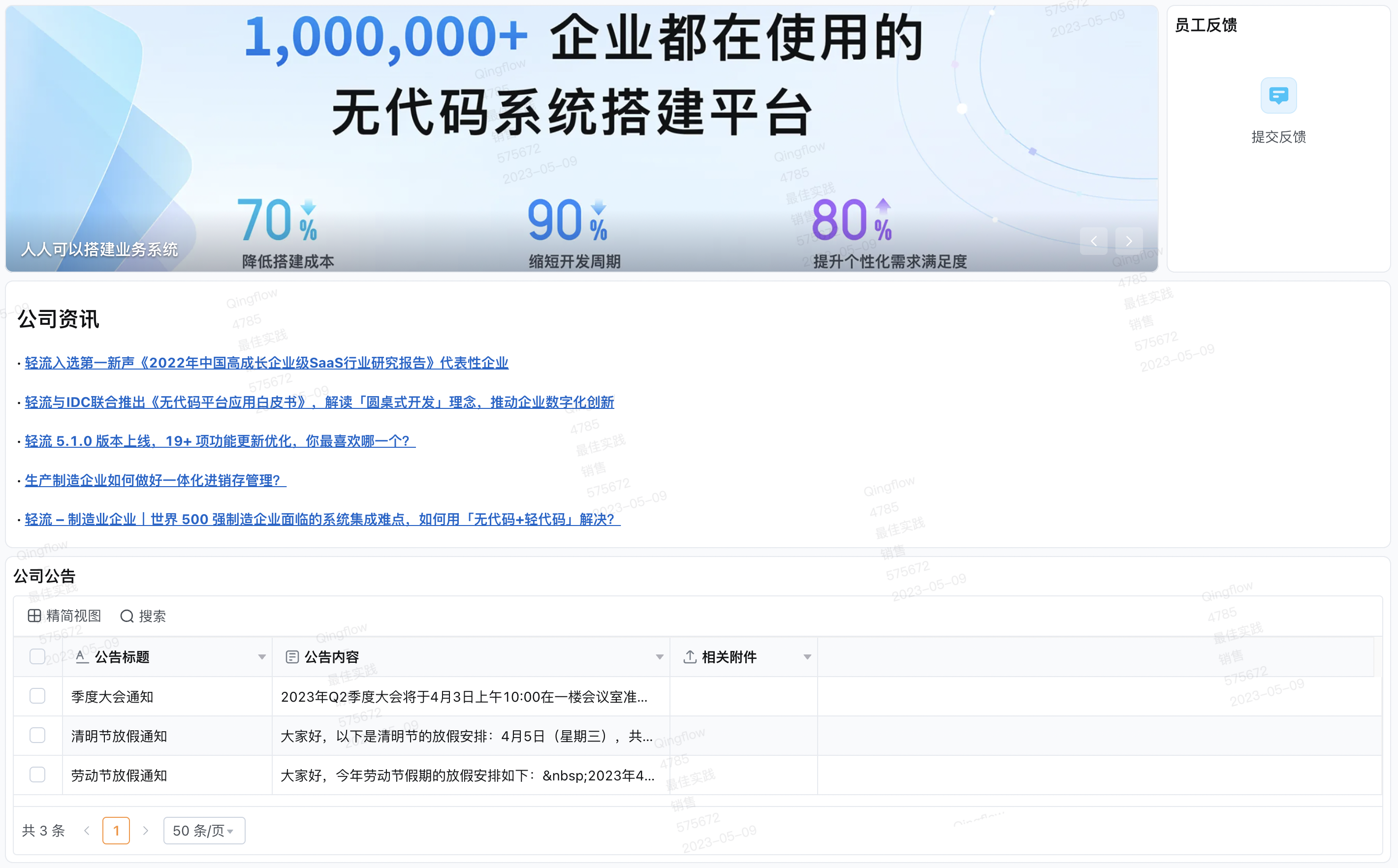The width and height of the screenshot is (1398, 868).
Task: Click the document icon beside 公告内容
Action: [292, 657]
